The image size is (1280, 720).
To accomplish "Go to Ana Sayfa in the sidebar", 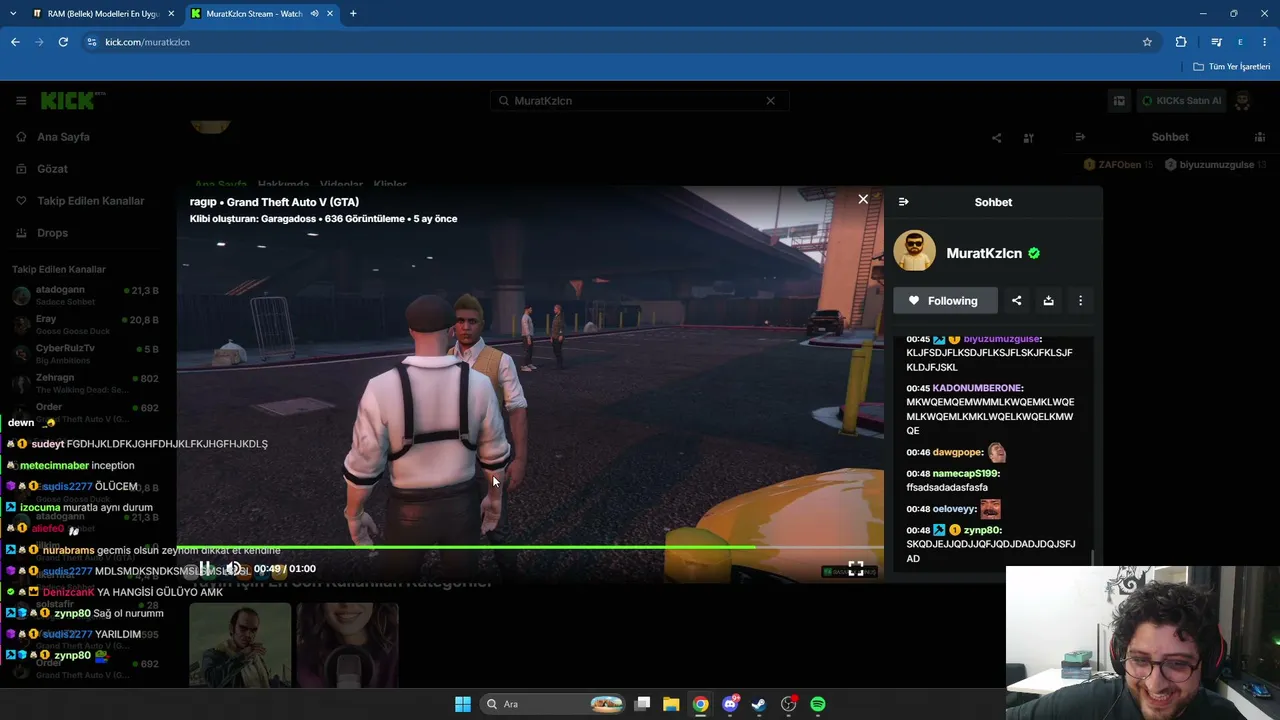I will (63, 137).
